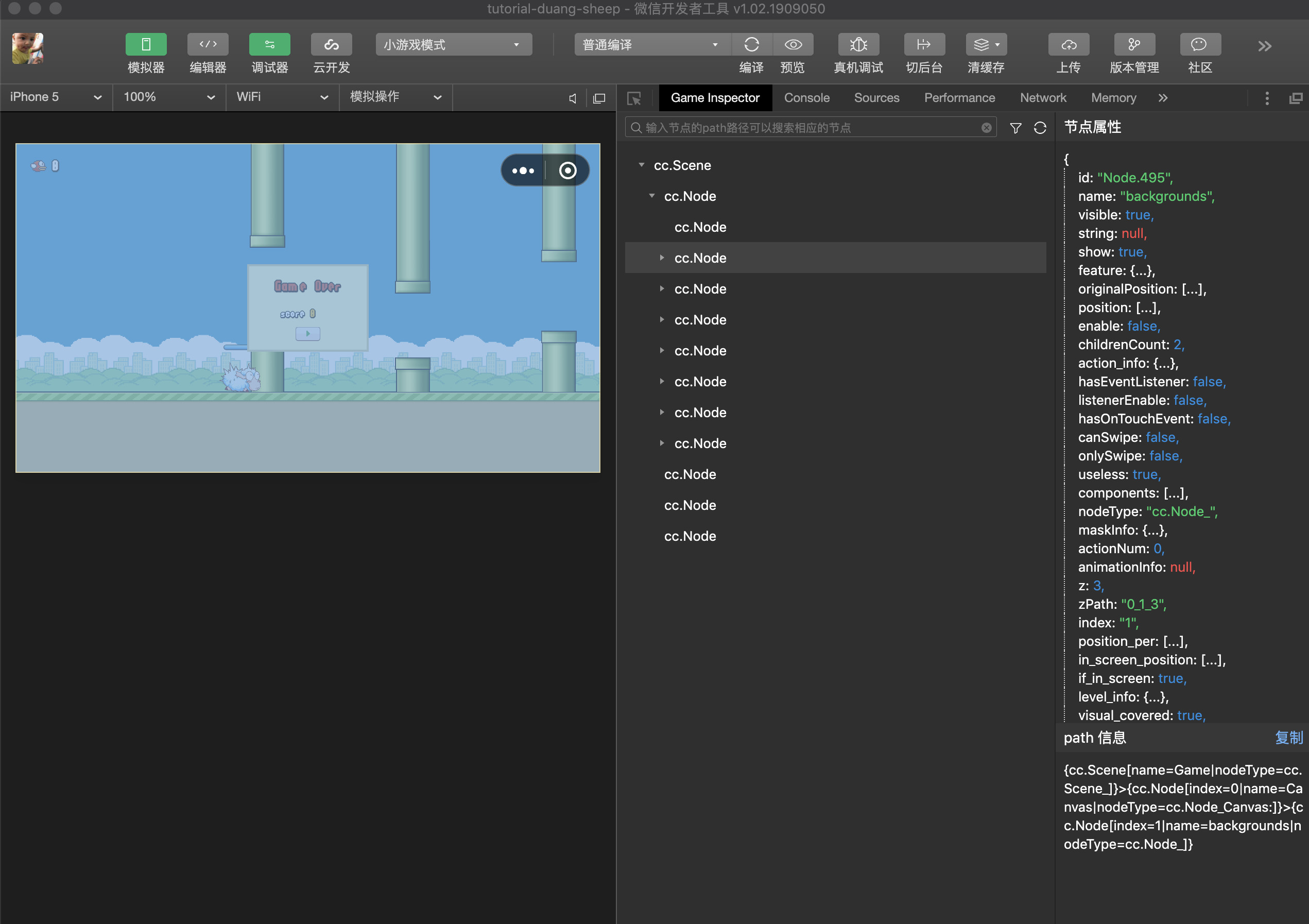Collapse the first cc.Node under cc.Scene
Viewport: 1309px width, 924px height.
point(651,196)
